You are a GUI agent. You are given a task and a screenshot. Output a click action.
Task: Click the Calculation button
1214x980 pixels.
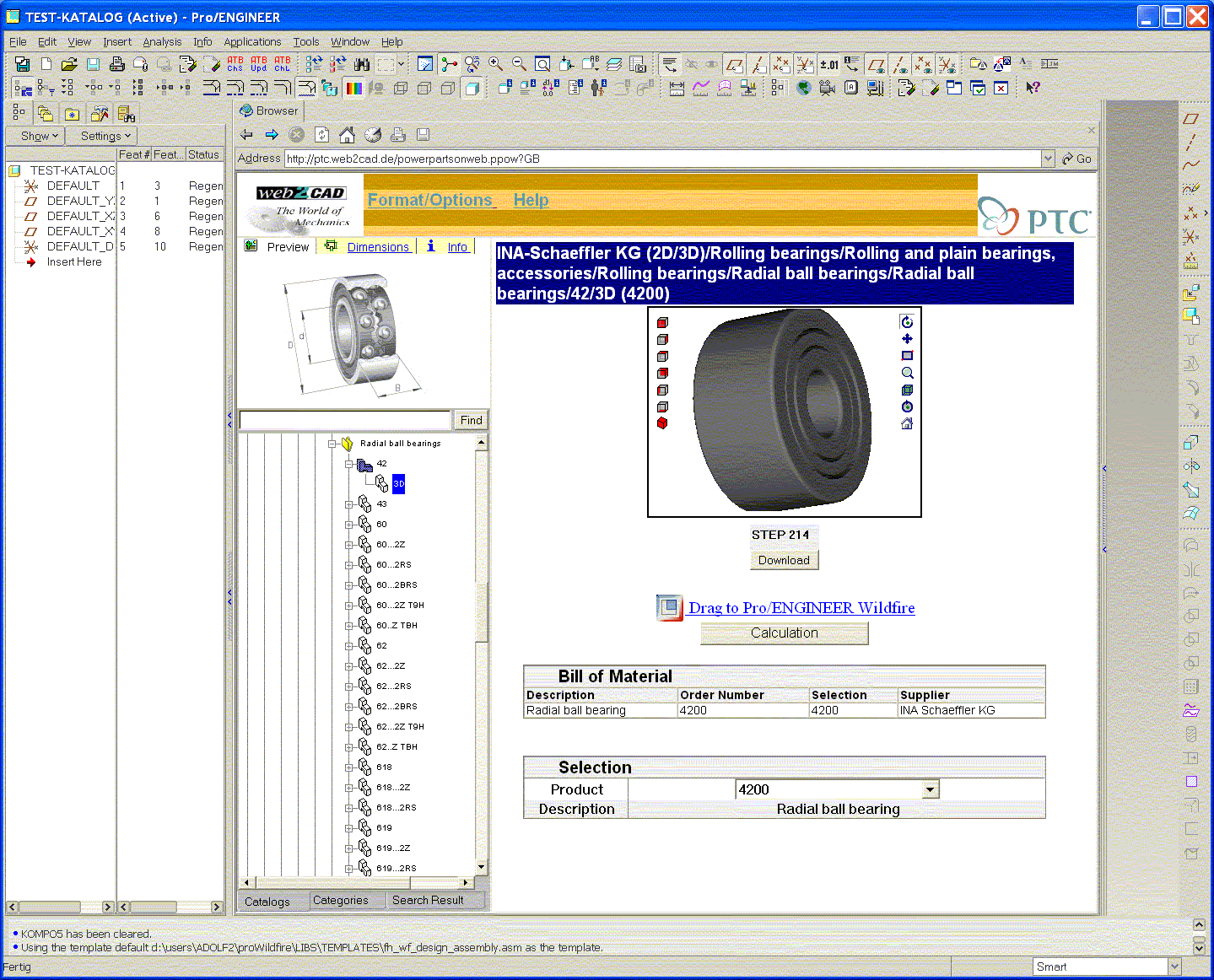[x=785, y=633]
